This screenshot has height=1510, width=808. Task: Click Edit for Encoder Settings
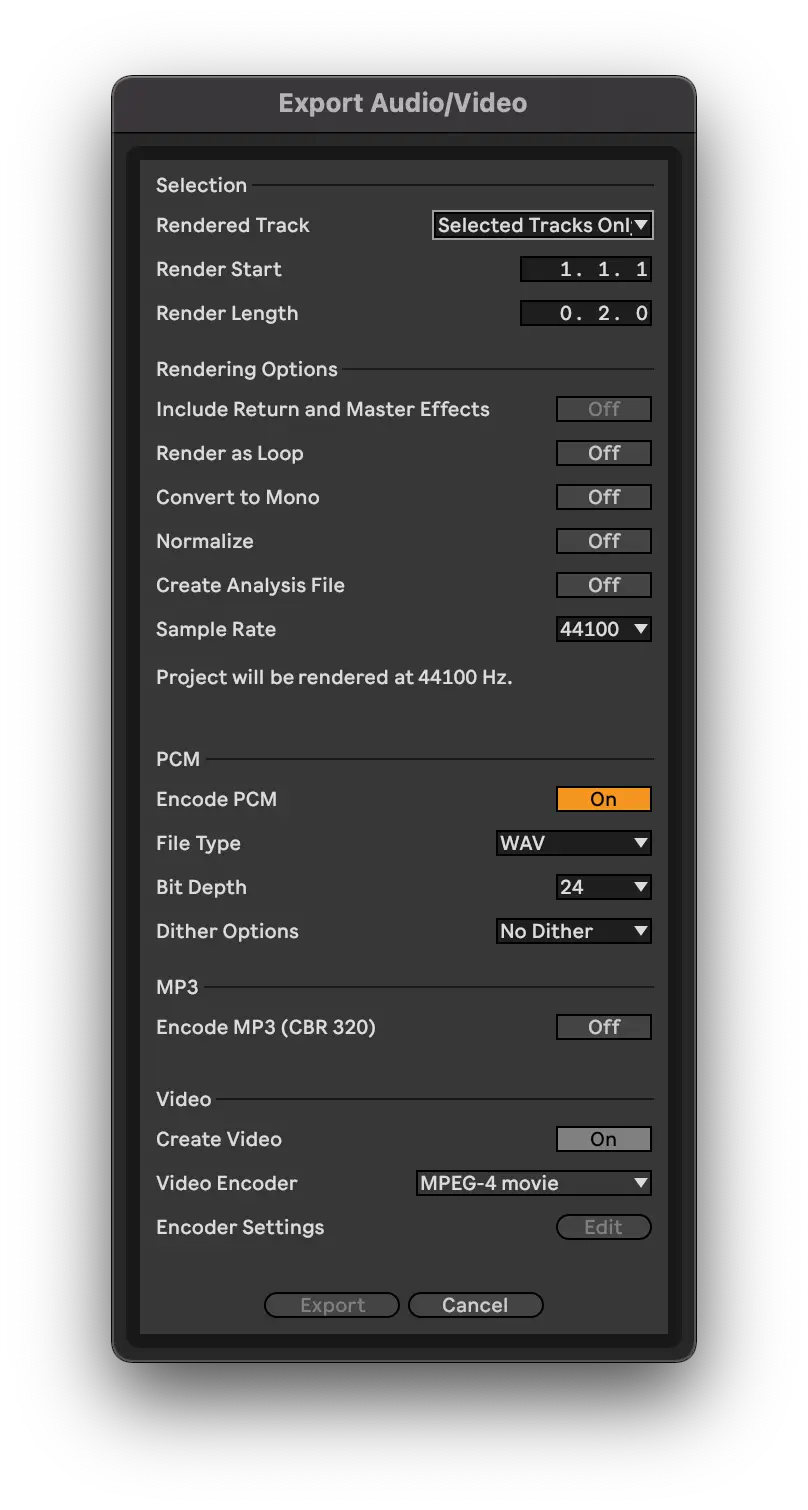coord(603,1227)
